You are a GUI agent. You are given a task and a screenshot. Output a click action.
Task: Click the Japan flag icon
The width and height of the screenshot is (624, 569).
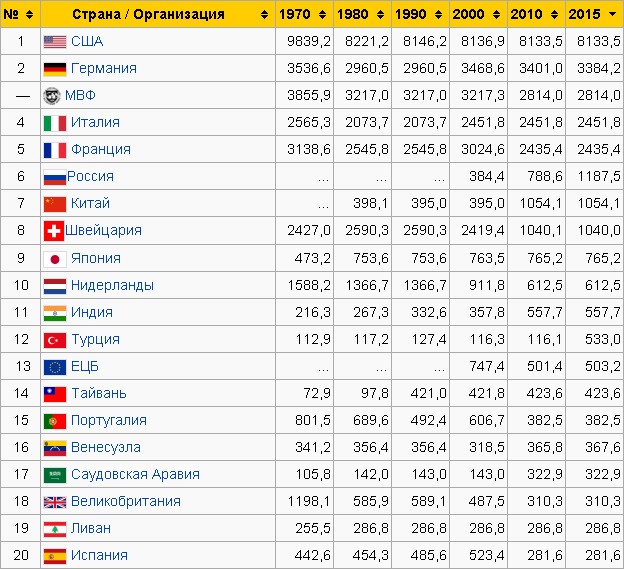(x=55, y=259)
